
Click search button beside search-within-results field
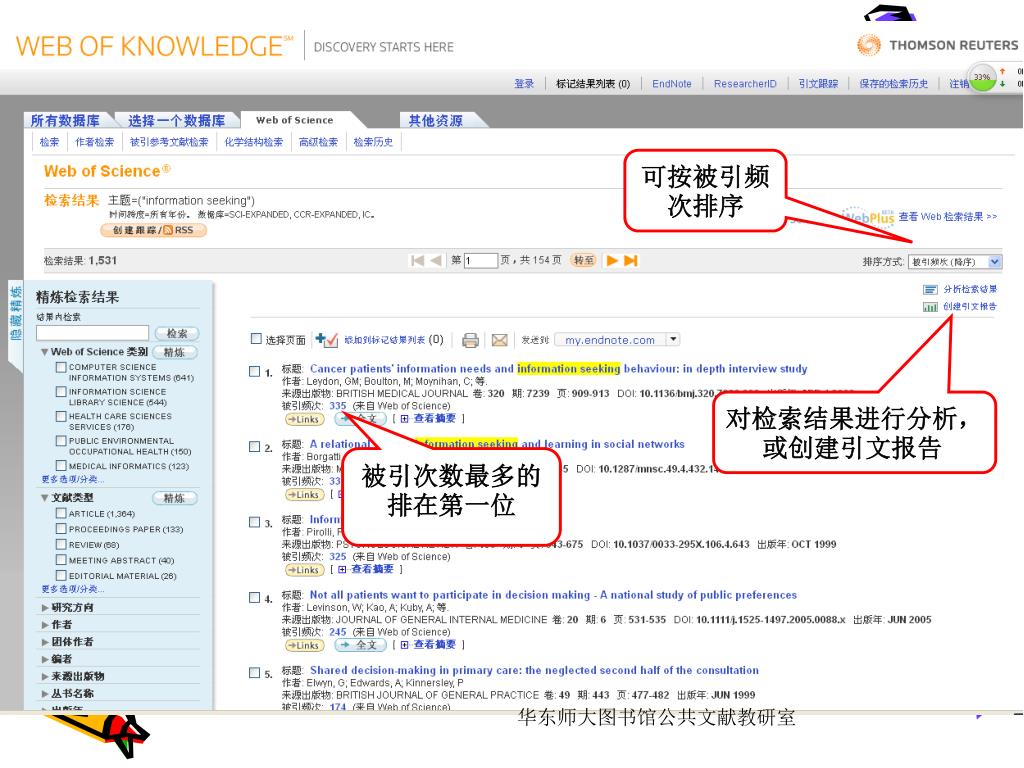pyautogui.click(x=177, y=334)
